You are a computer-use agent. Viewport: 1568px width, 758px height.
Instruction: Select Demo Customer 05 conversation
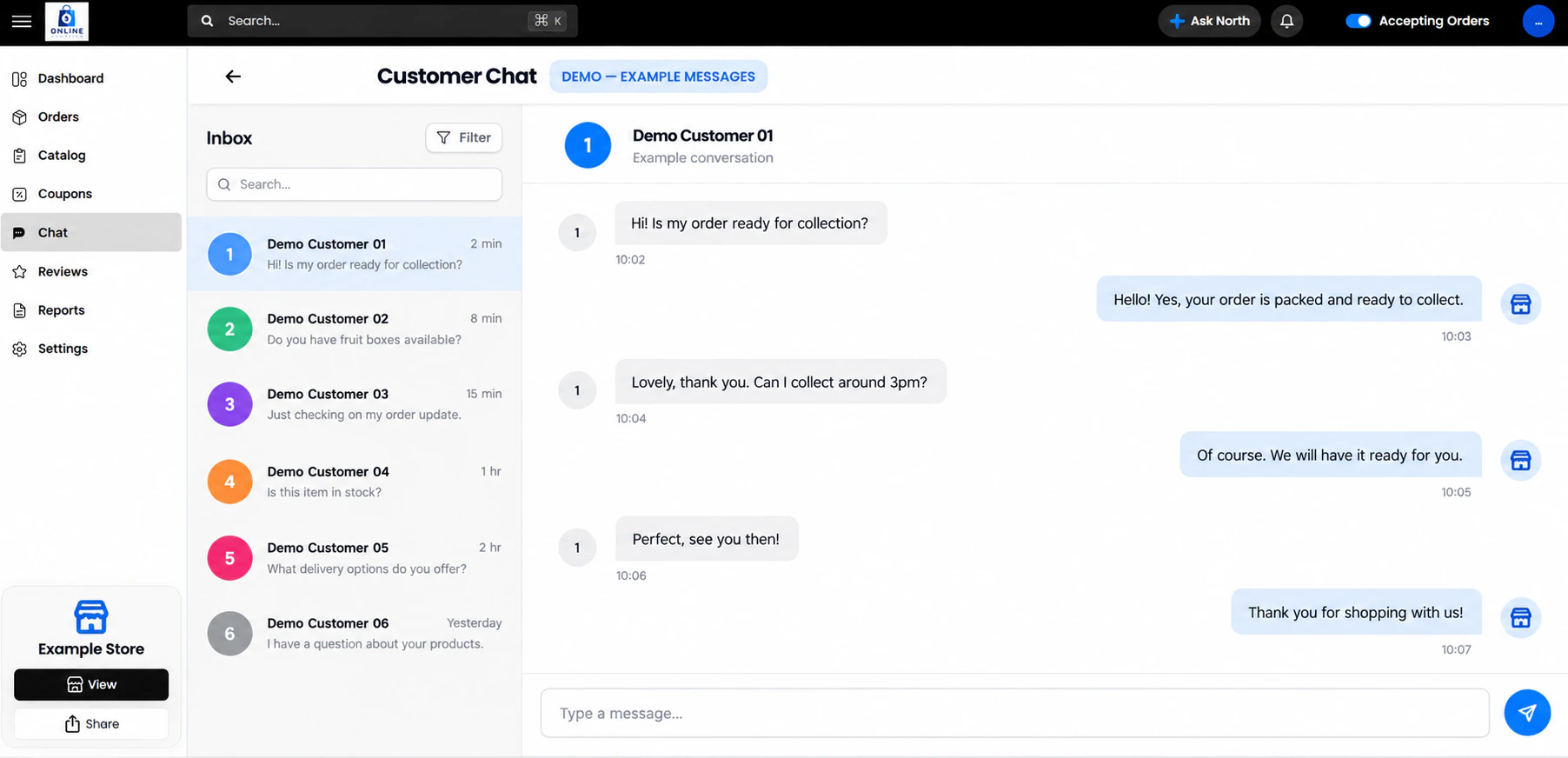pos(355,558)
